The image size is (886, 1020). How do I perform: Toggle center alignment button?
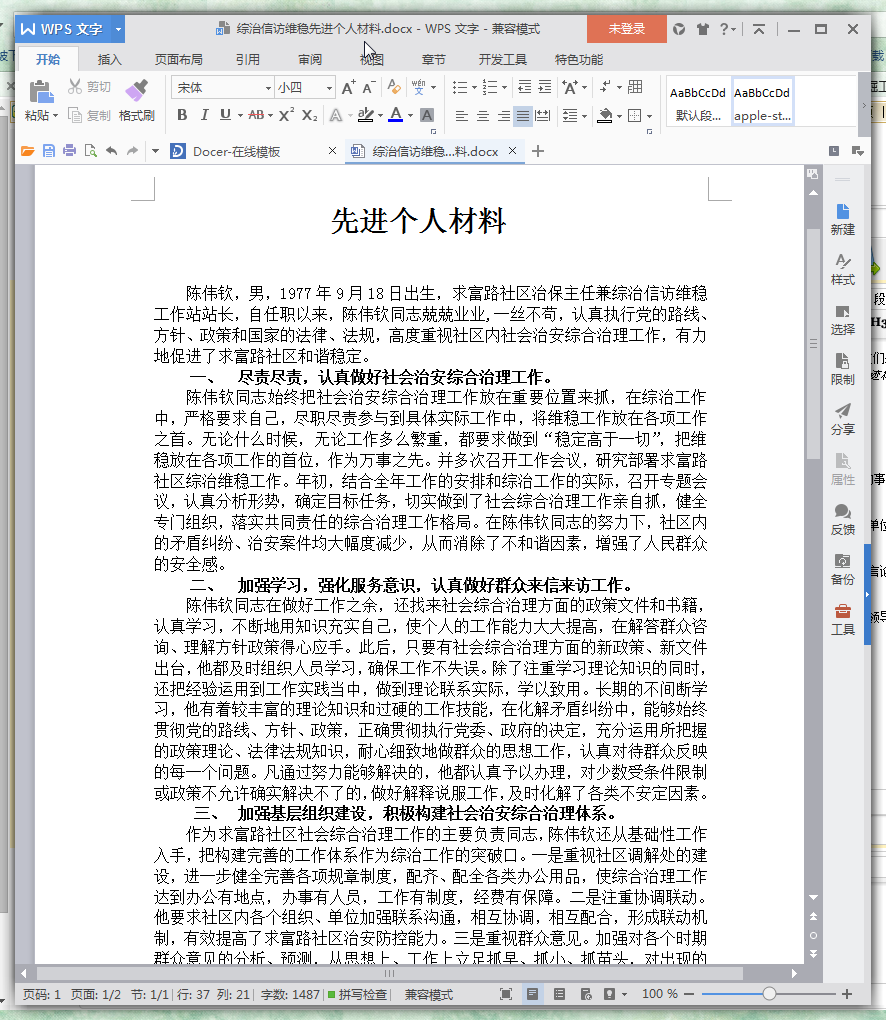point(483,116)
